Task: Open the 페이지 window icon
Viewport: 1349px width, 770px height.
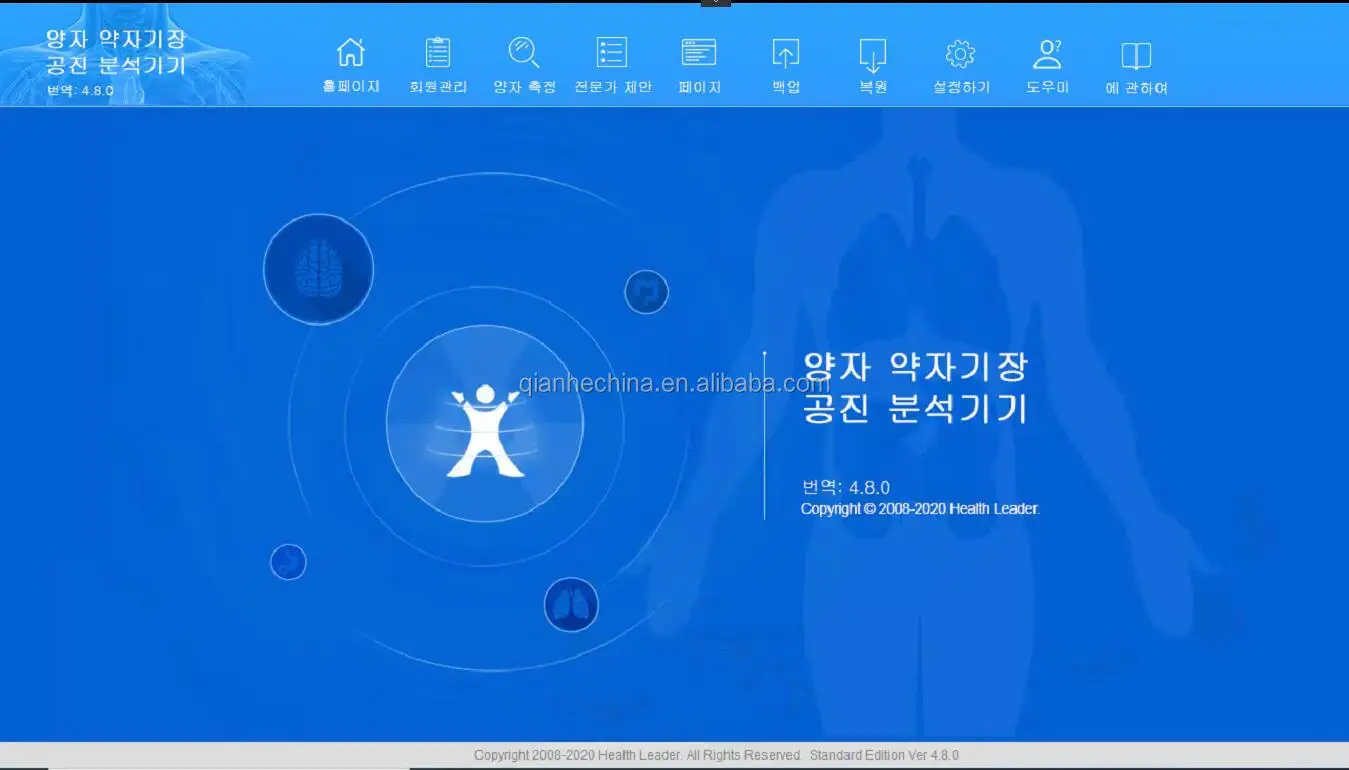Action: click(699, 53)
